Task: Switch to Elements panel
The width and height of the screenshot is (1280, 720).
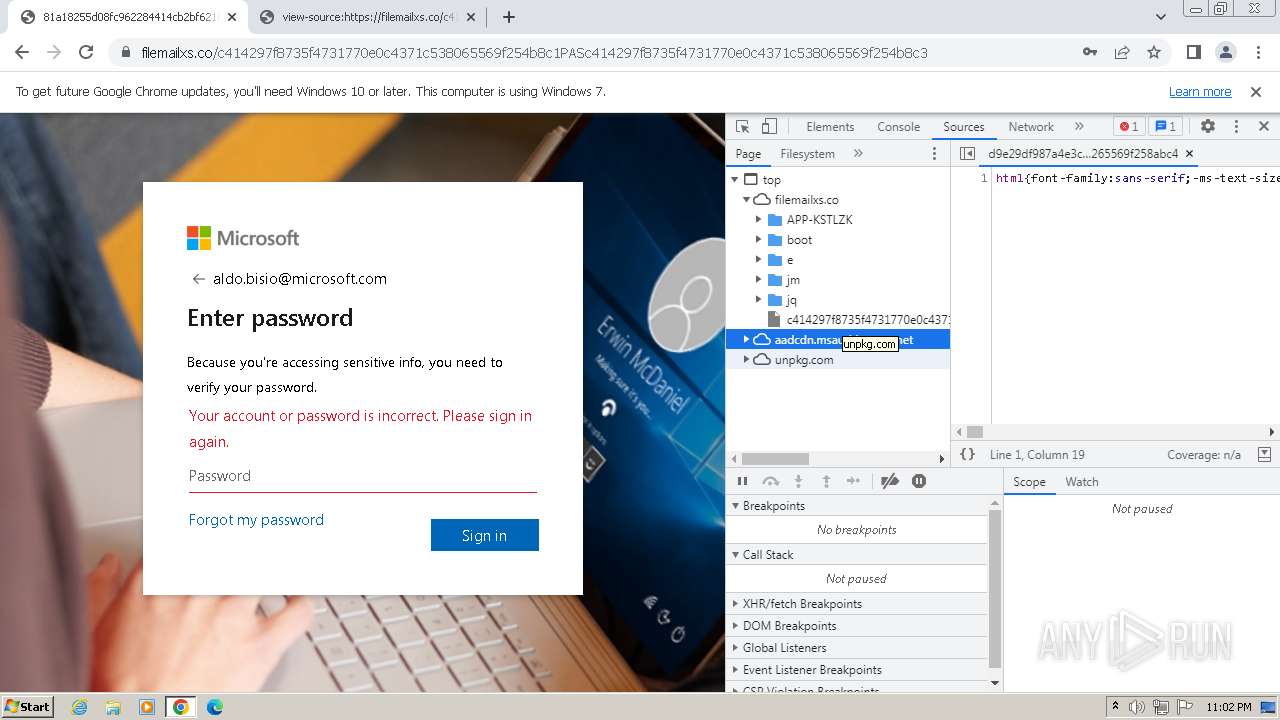Action: tap(830, 127)
